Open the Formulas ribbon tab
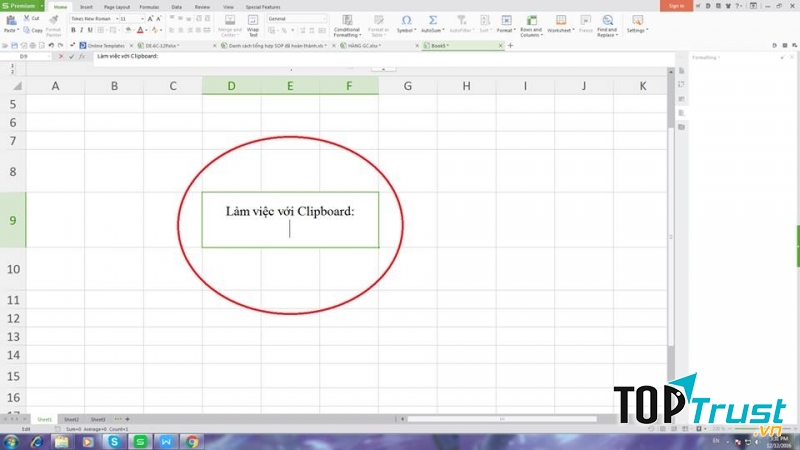Image resolution: width=800 pixels, height=450 pixels. (x=148, y=6)
